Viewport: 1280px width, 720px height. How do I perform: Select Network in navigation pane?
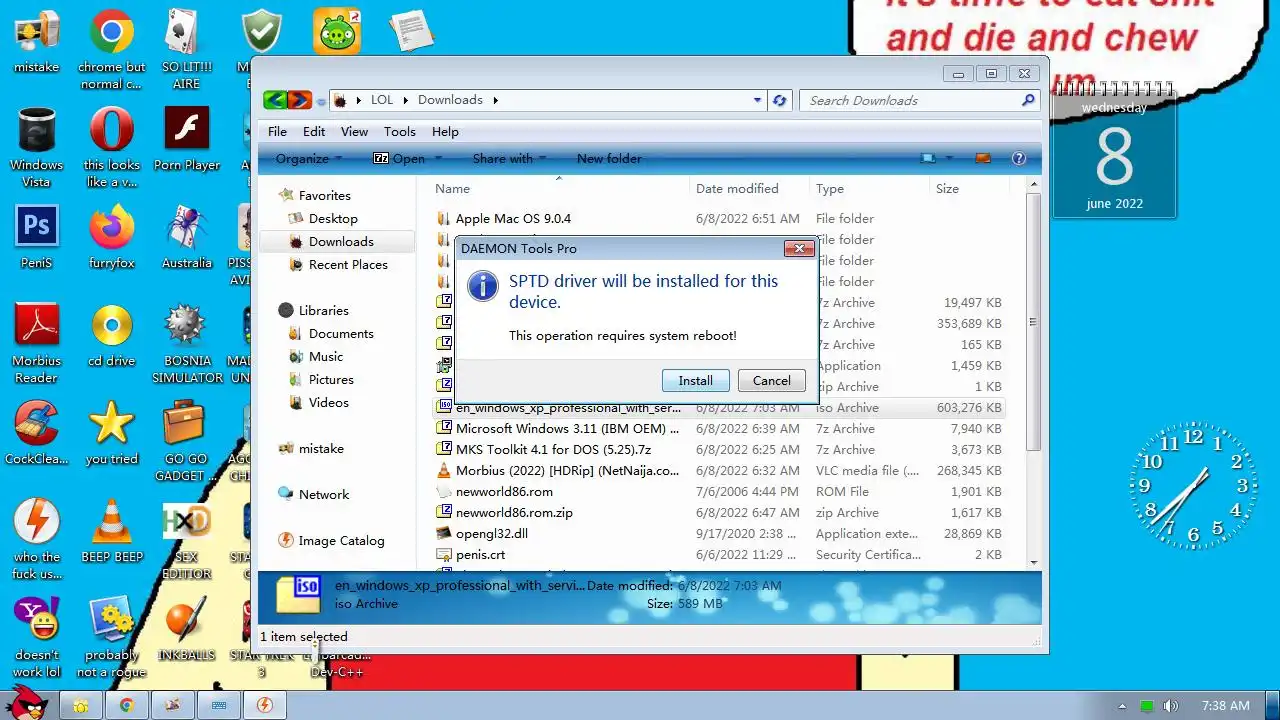324,494
